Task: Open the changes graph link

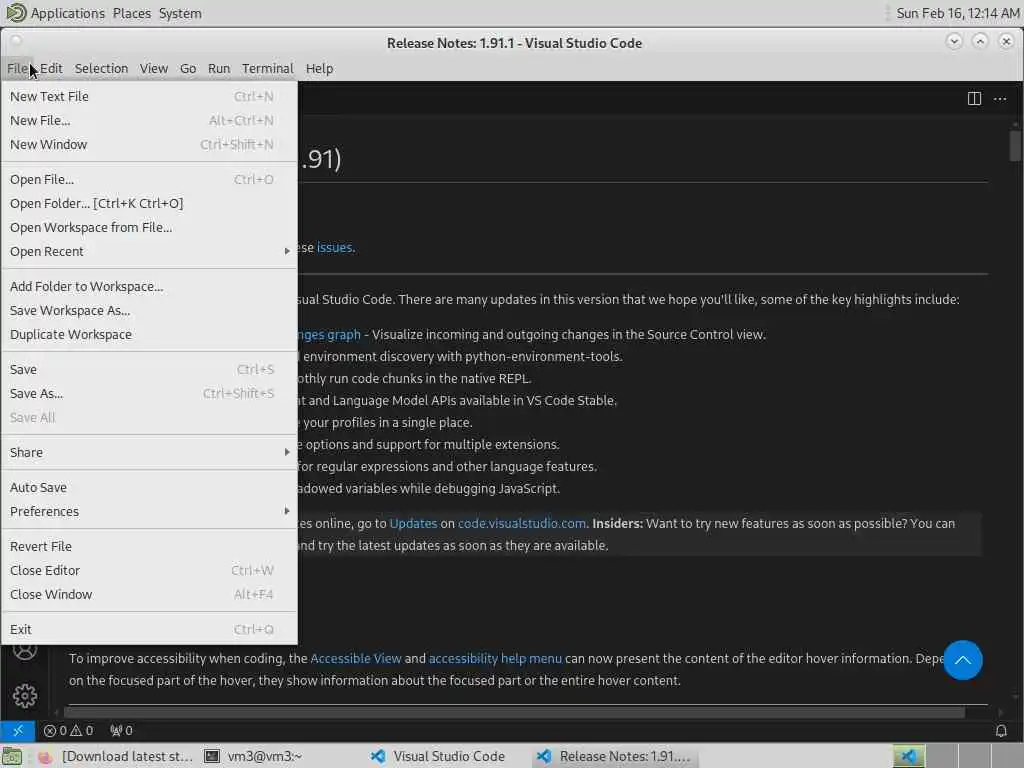Action: [329, 334]
